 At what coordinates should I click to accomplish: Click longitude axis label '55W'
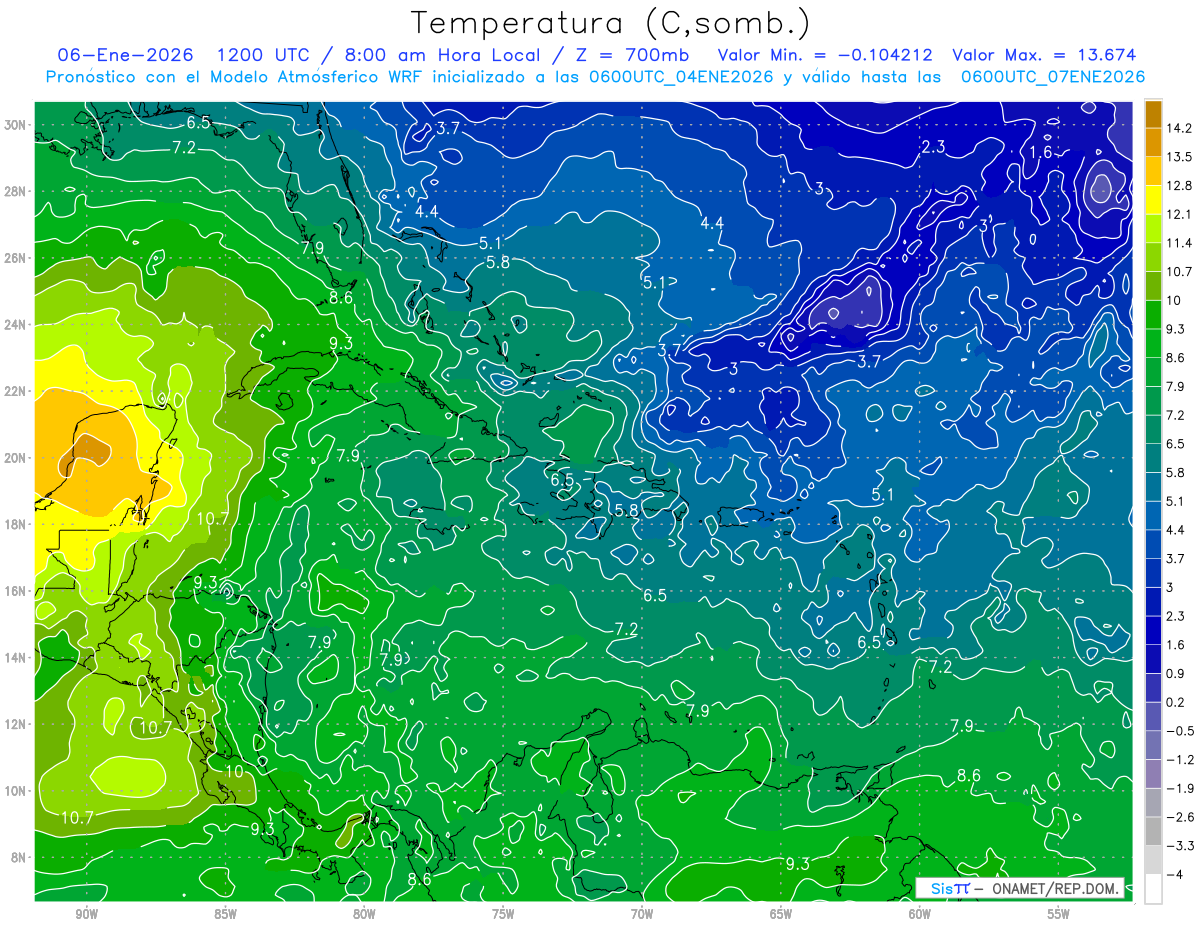(1059, 915)
